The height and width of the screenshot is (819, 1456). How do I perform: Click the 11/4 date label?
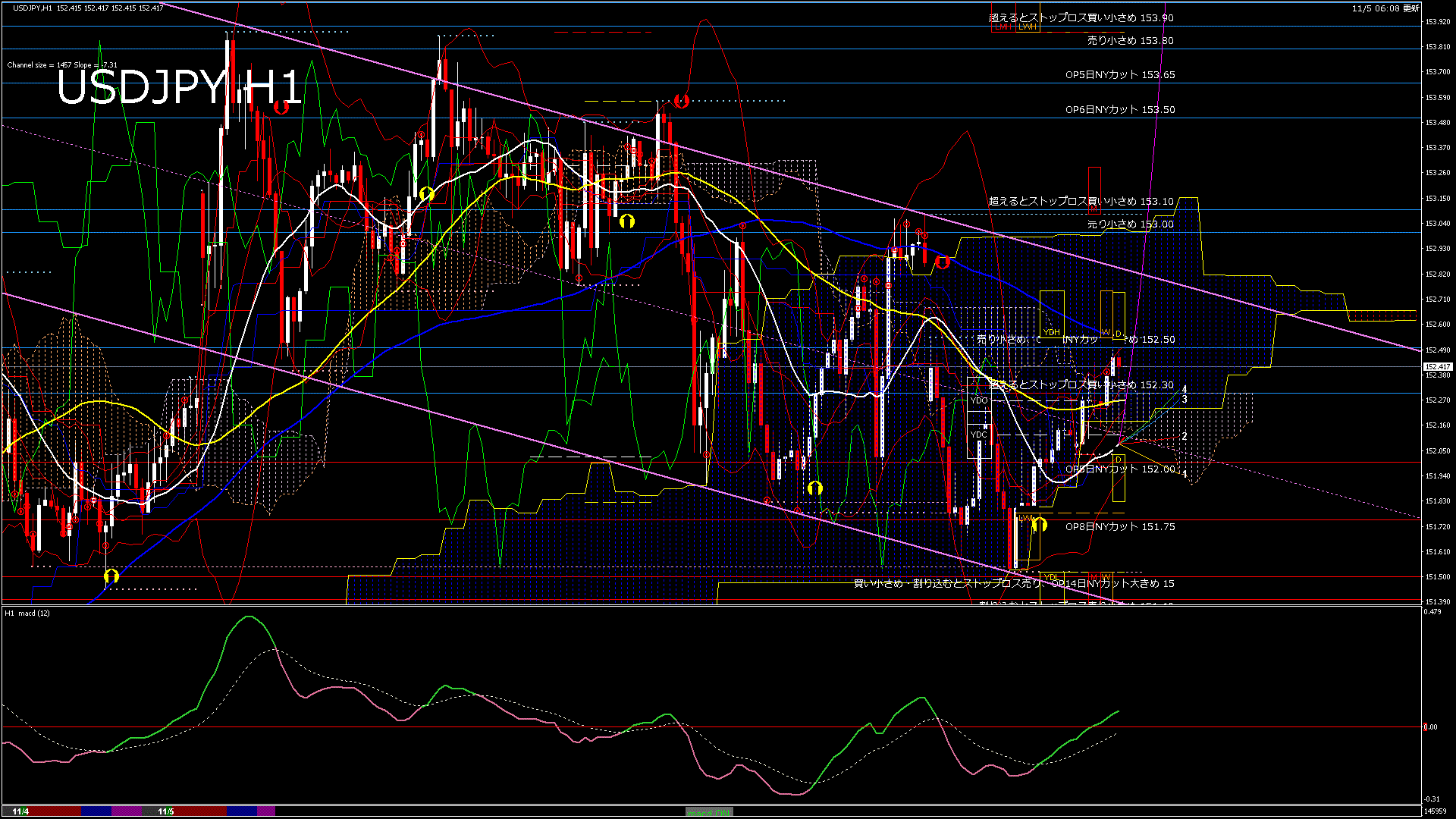coord(20,811)
